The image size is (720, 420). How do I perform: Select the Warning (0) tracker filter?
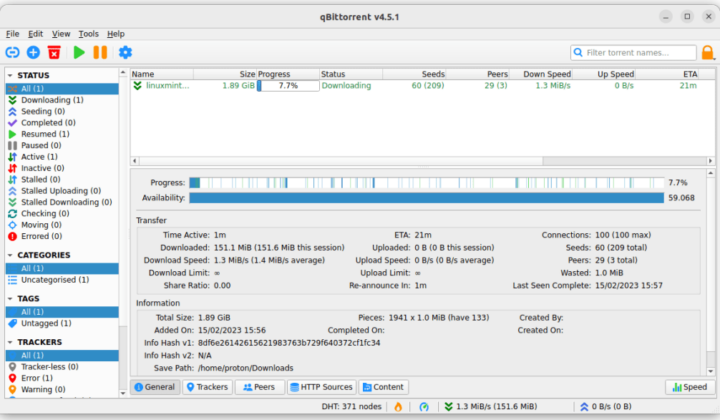62,389
